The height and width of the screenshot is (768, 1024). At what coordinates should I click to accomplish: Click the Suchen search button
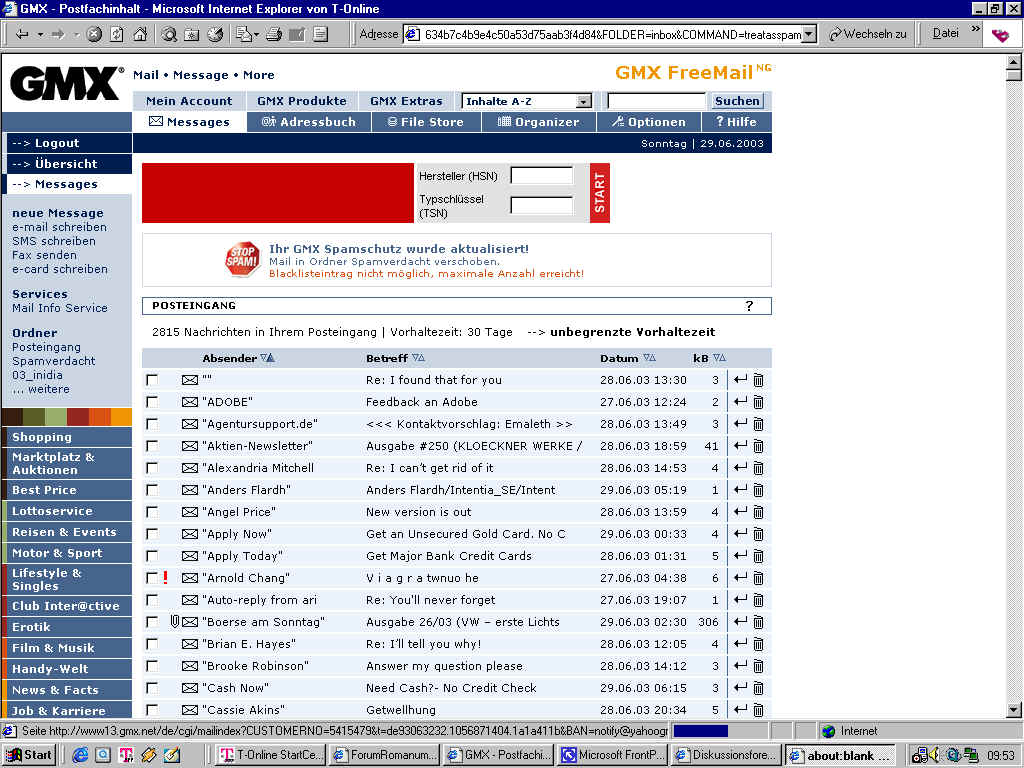737,101
